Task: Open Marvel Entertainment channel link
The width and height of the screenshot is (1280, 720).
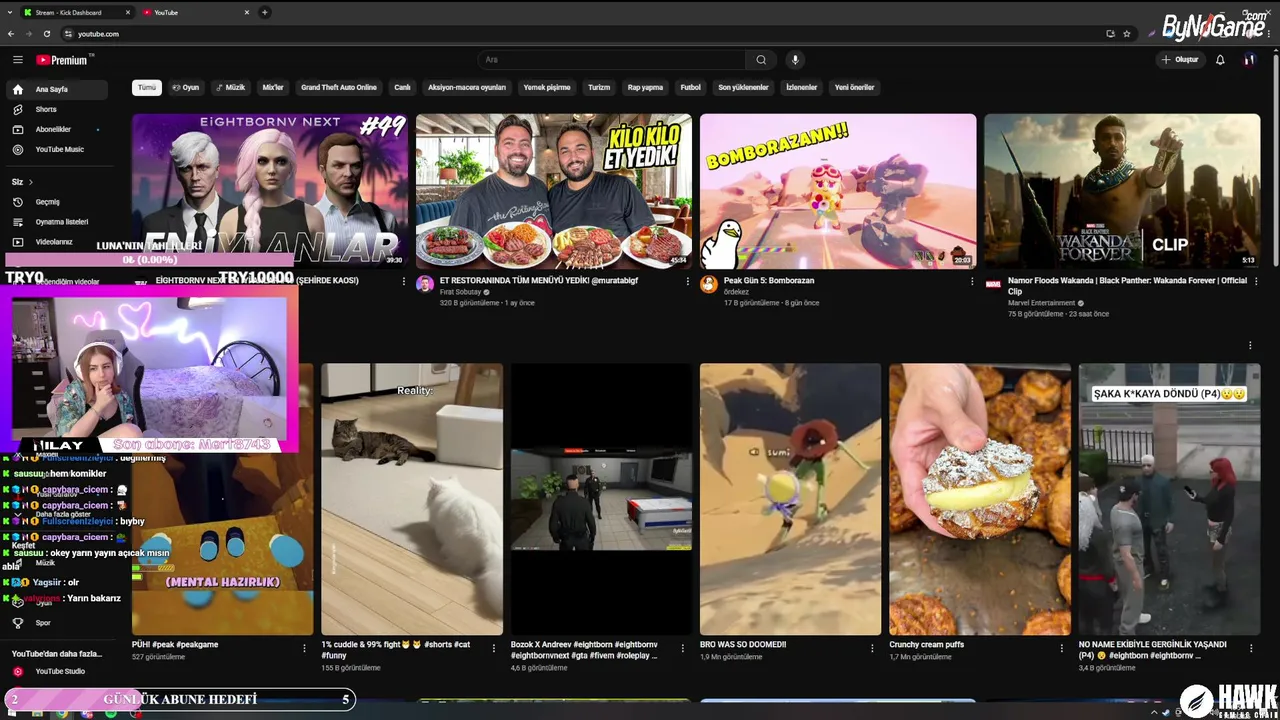Action: tap(1042, 303)
